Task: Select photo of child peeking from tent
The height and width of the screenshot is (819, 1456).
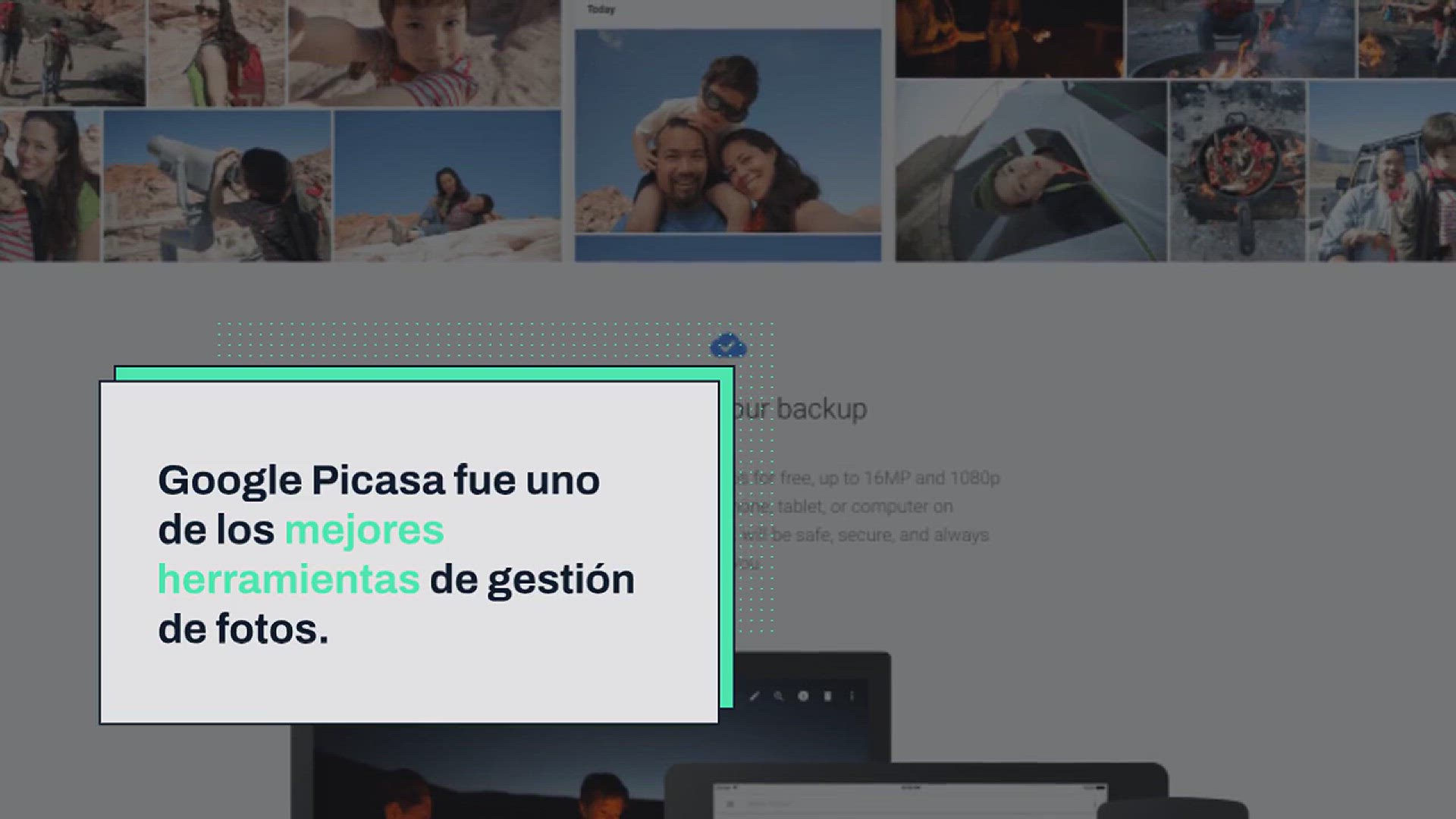Action: tap(1030, 171)
